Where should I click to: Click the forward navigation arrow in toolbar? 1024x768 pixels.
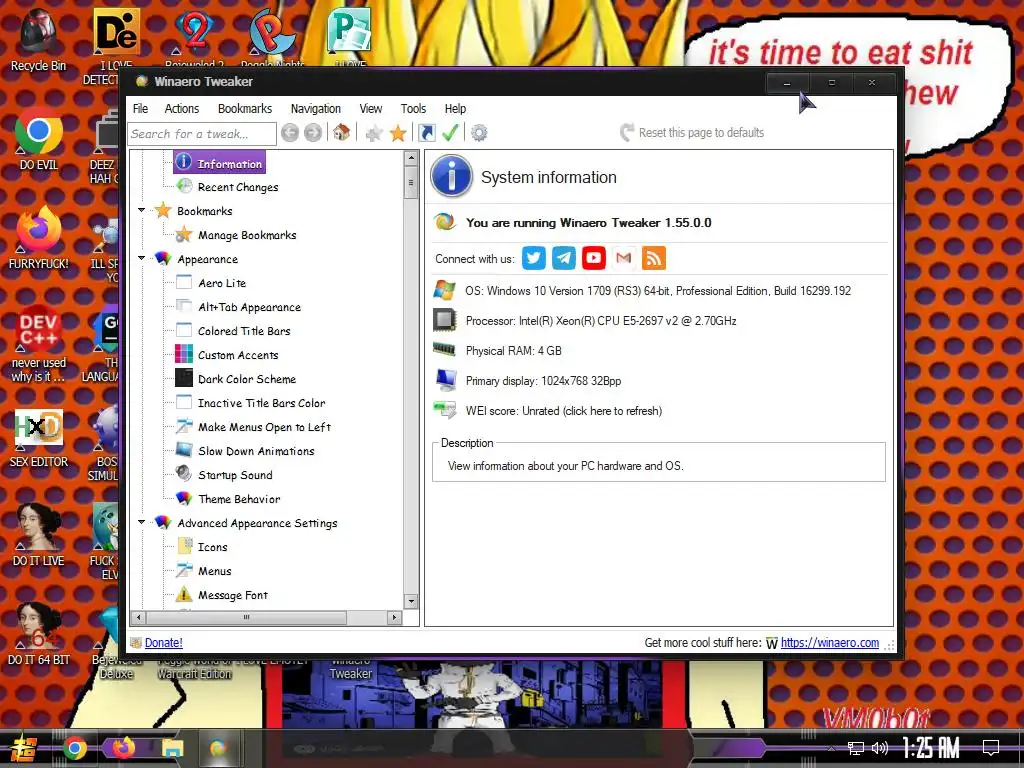click(x=313, y=133)
